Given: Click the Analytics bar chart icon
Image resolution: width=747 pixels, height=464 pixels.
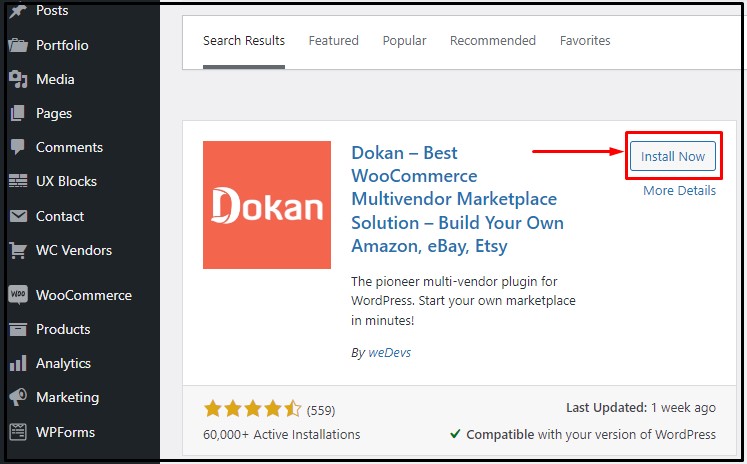Looking at the screenshot, I should coord(18,363).
